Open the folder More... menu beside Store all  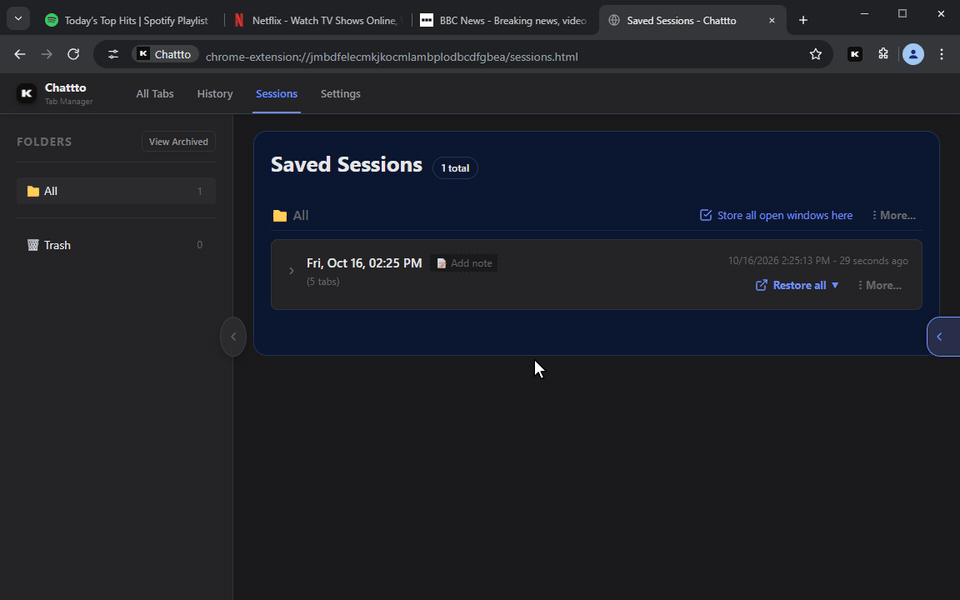[x=893, y=216]
